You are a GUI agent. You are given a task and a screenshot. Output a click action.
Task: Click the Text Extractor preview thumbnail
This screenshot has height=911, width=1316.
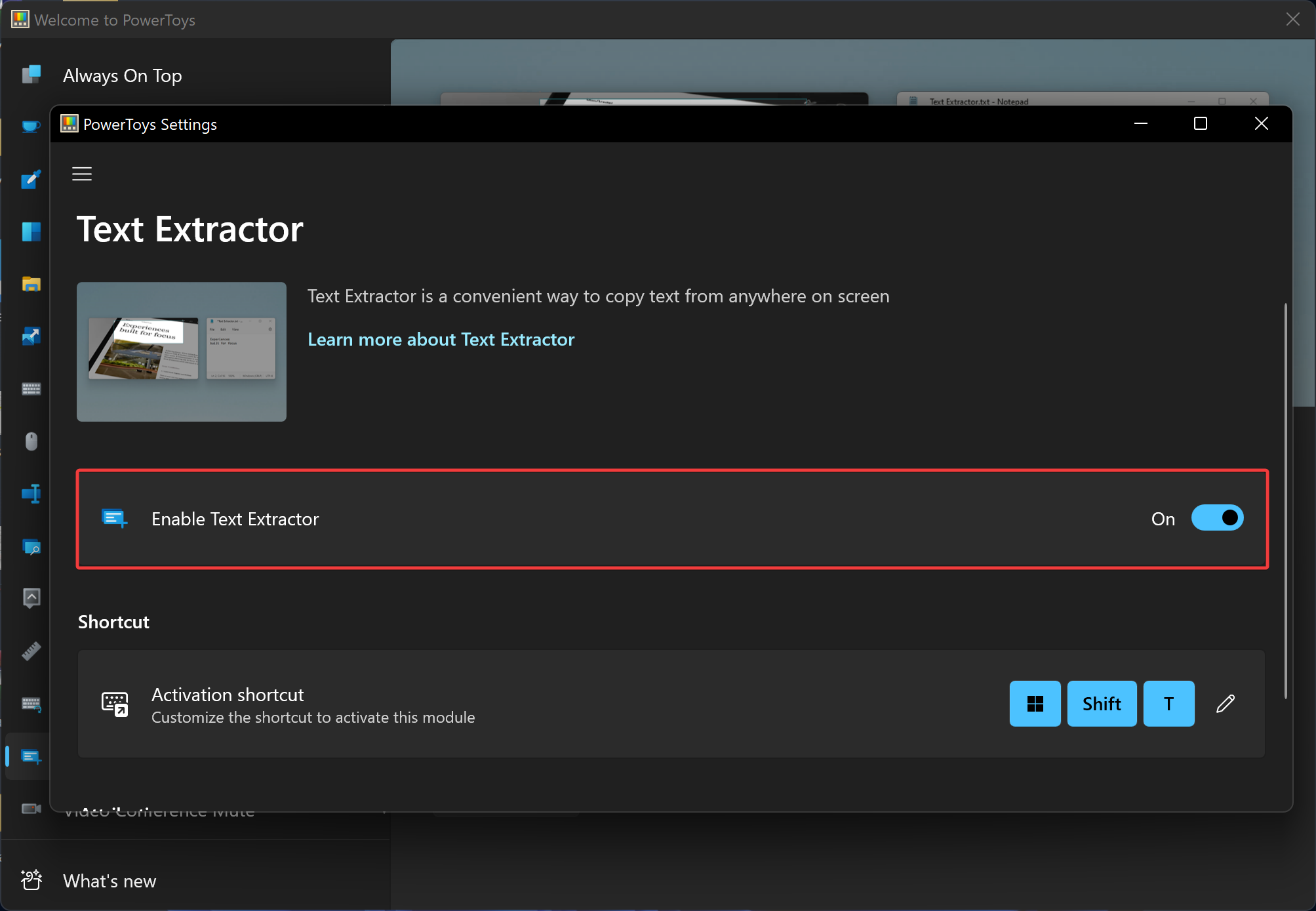click(182, 352)
